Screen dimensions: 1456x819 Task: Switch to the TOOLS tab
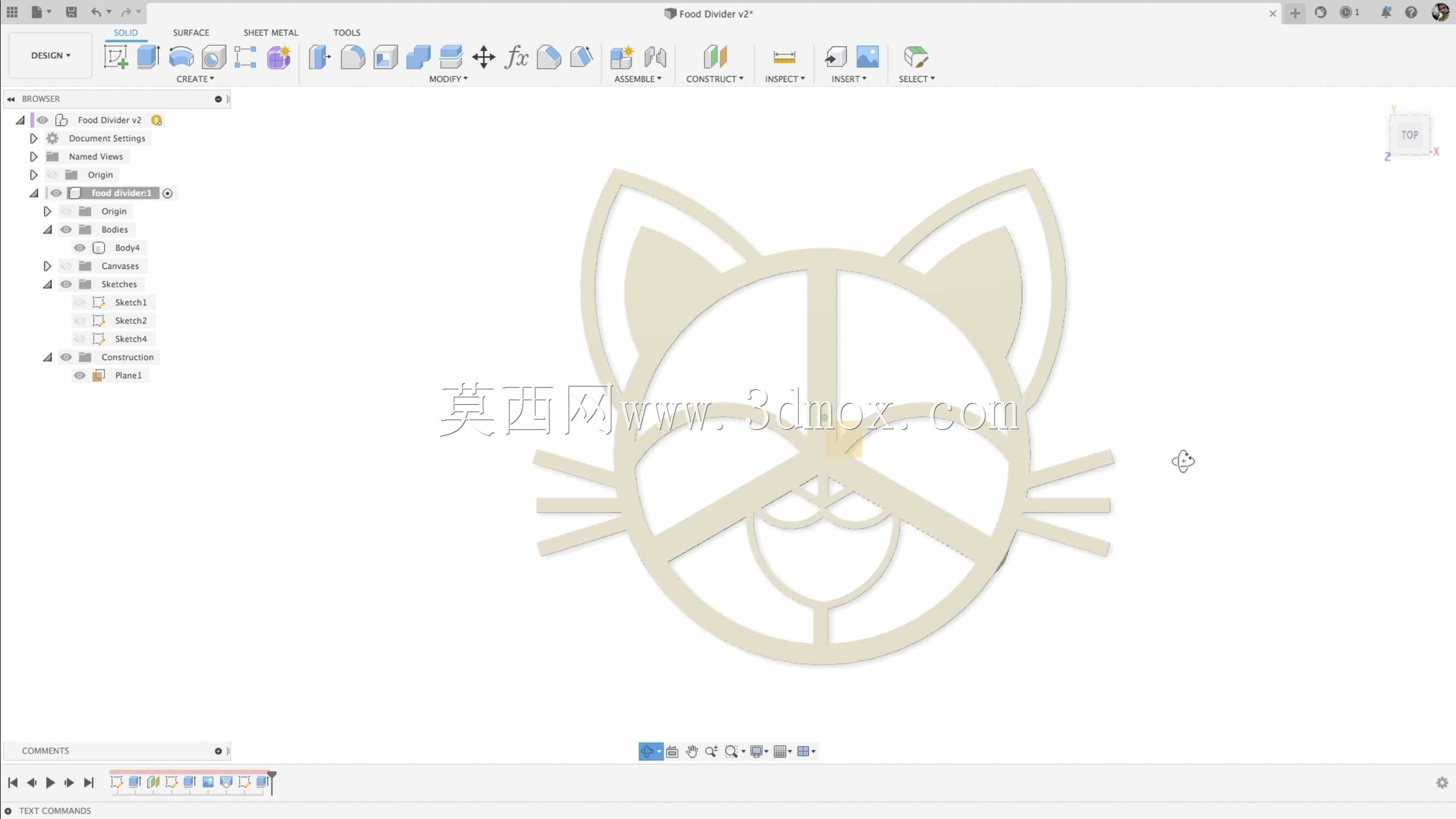tap(347, 32)
